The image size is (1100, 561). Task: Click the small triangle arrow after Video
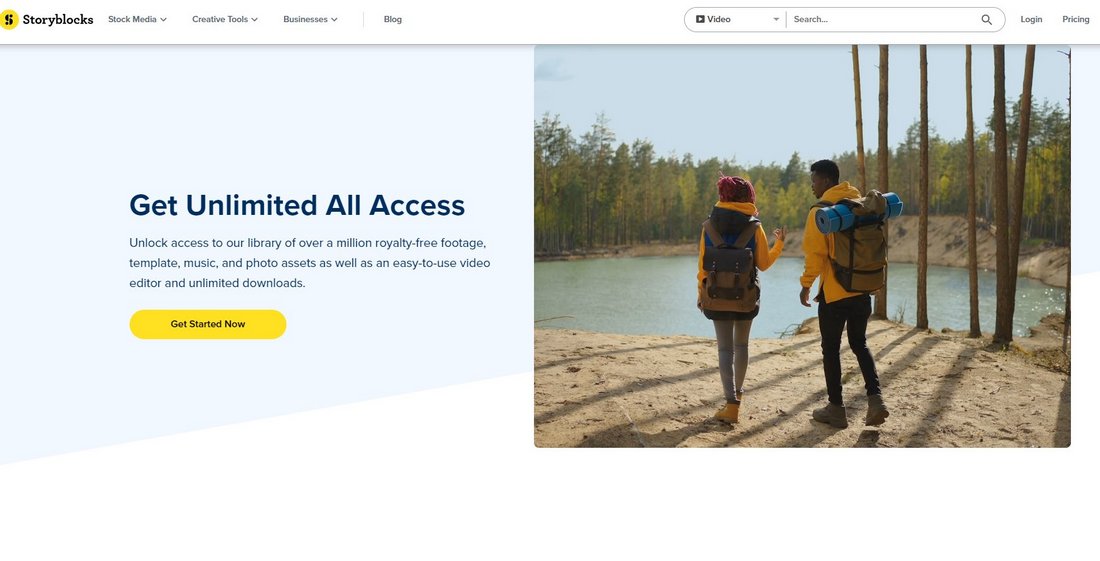click(x=776, y=20)
